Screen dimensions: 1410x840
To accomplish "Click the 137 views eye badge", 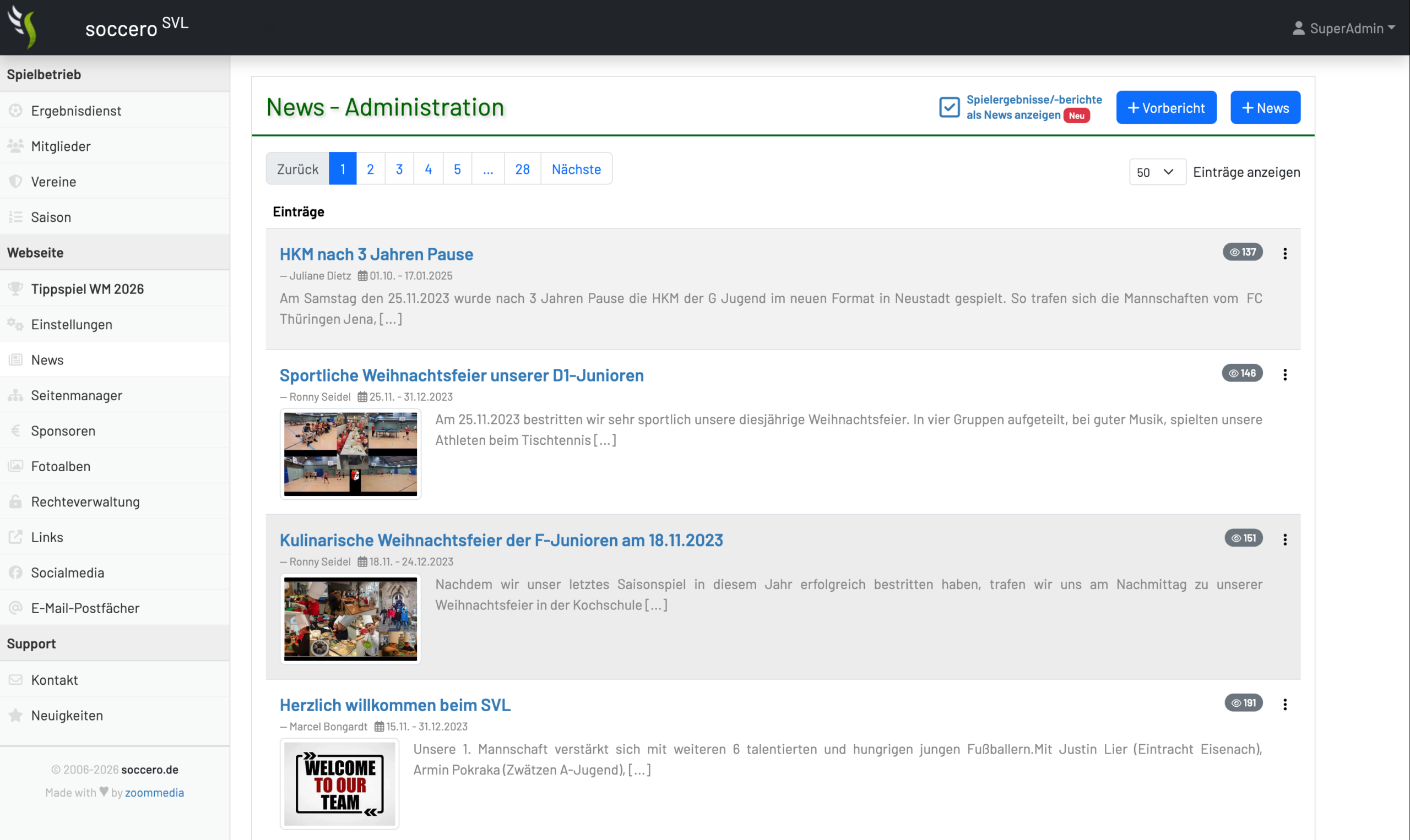I will pos(1243,252).
